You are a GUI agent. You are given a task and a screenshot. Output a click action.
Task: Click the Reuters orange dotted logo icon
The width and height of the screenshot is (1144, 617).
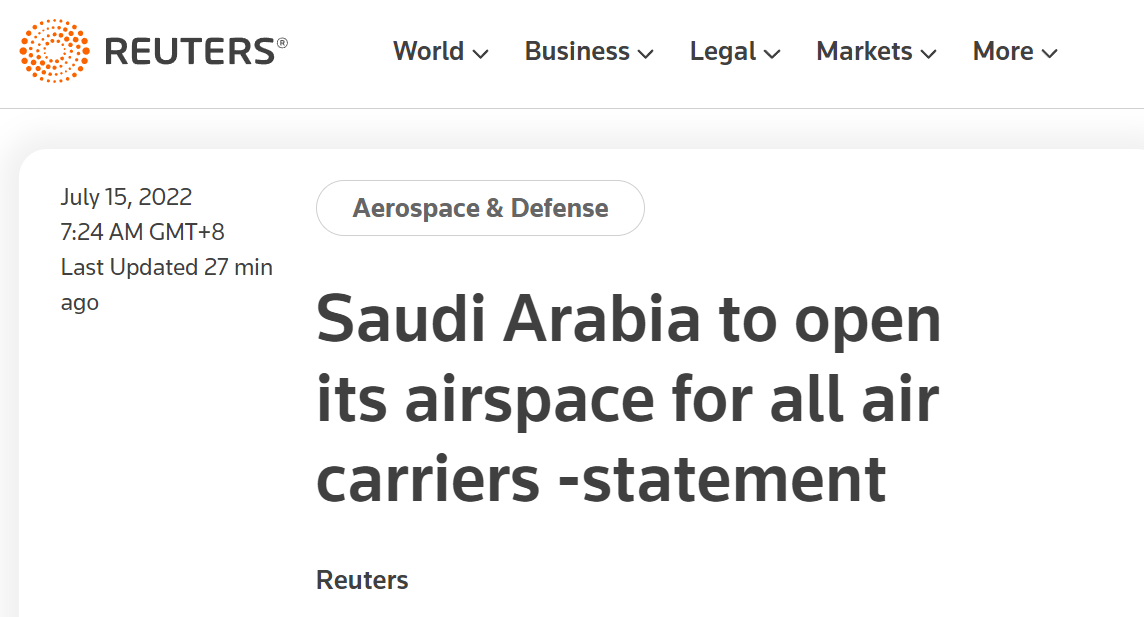tap(54, 51)
